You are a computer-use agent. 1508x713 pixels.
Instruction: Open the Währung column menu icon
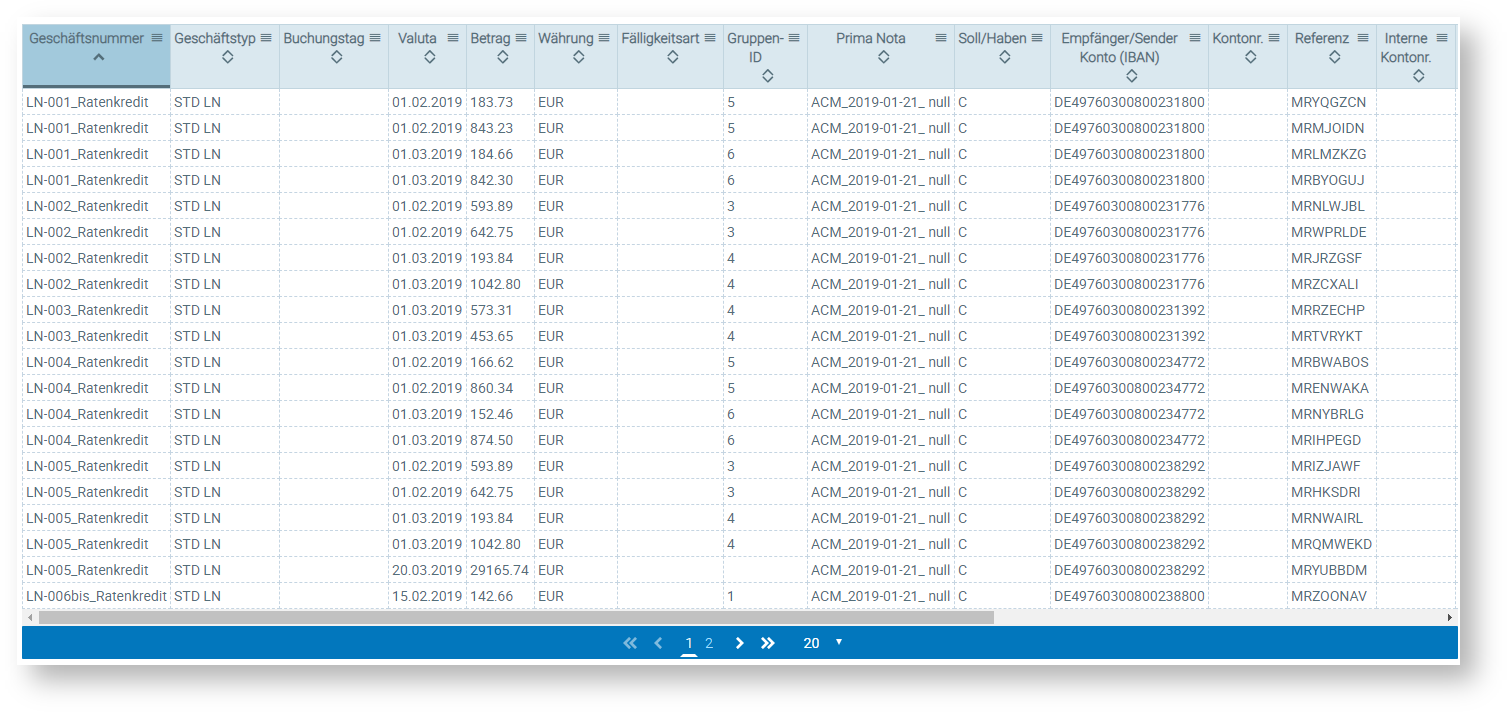[x=605, y=38]
